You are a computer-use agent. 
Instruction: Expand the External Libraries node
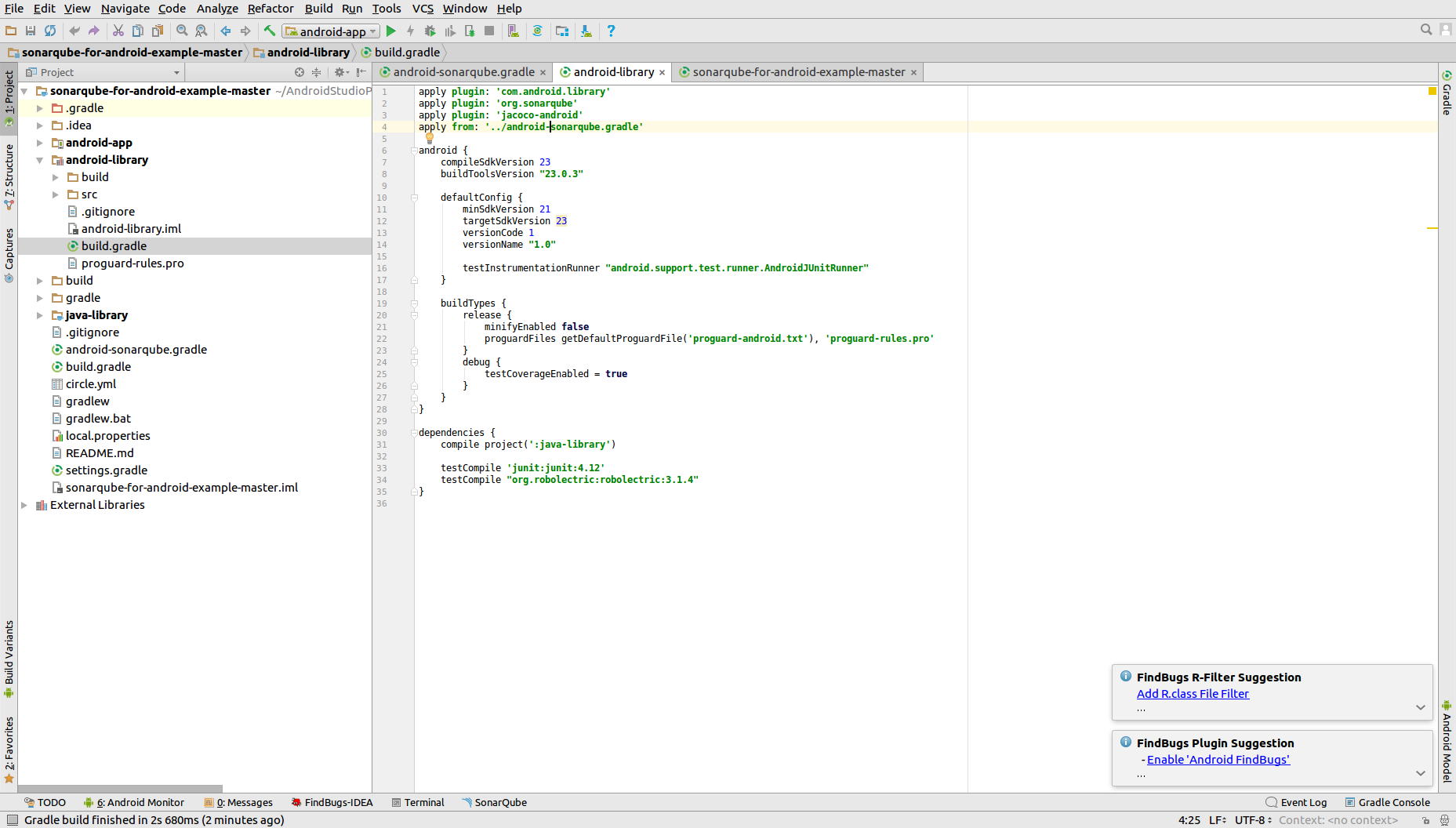(24, 505)
